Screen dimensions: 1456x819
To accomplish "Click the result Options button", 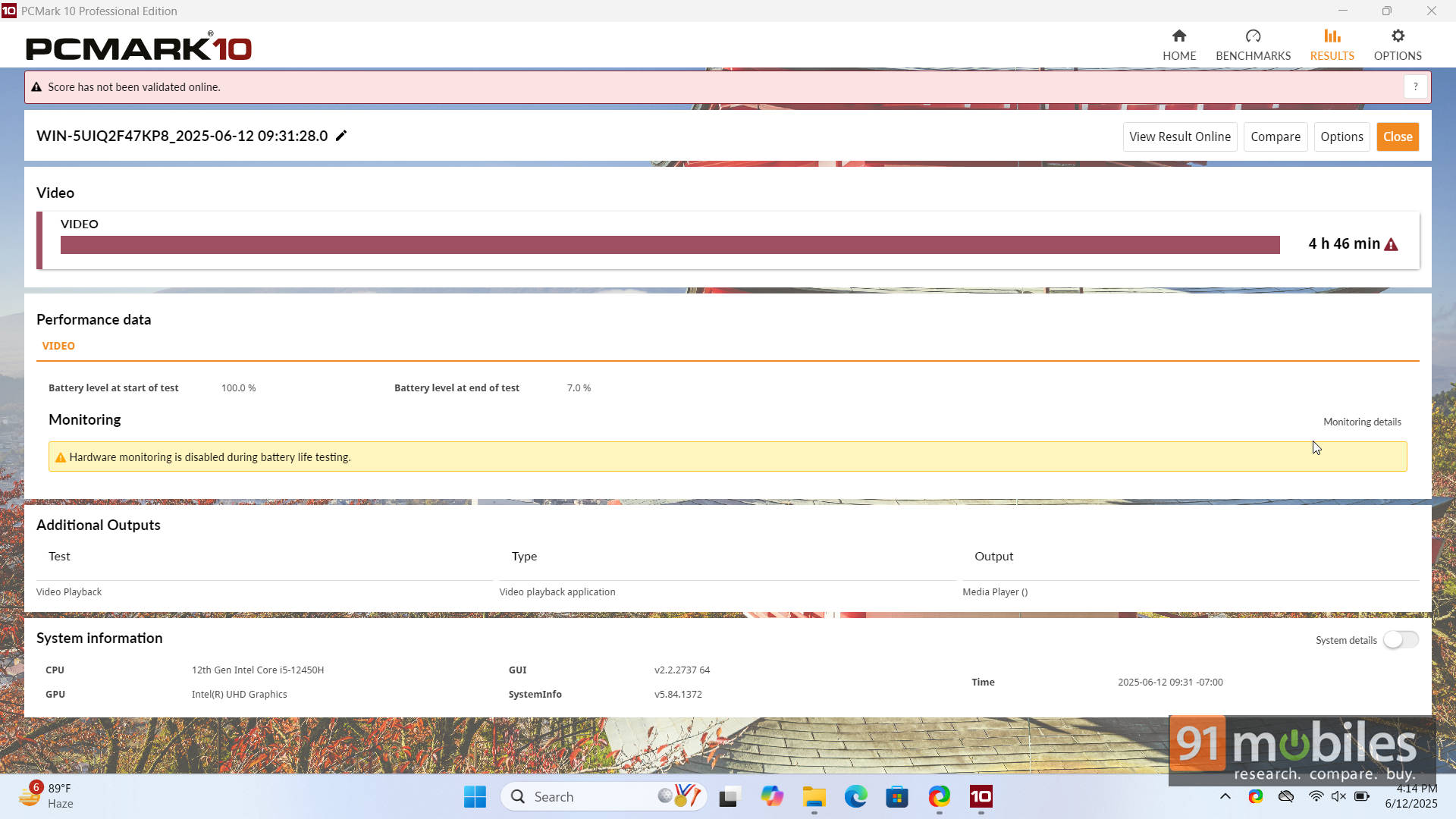I will pyautogui.click(x=1341, y=136).
